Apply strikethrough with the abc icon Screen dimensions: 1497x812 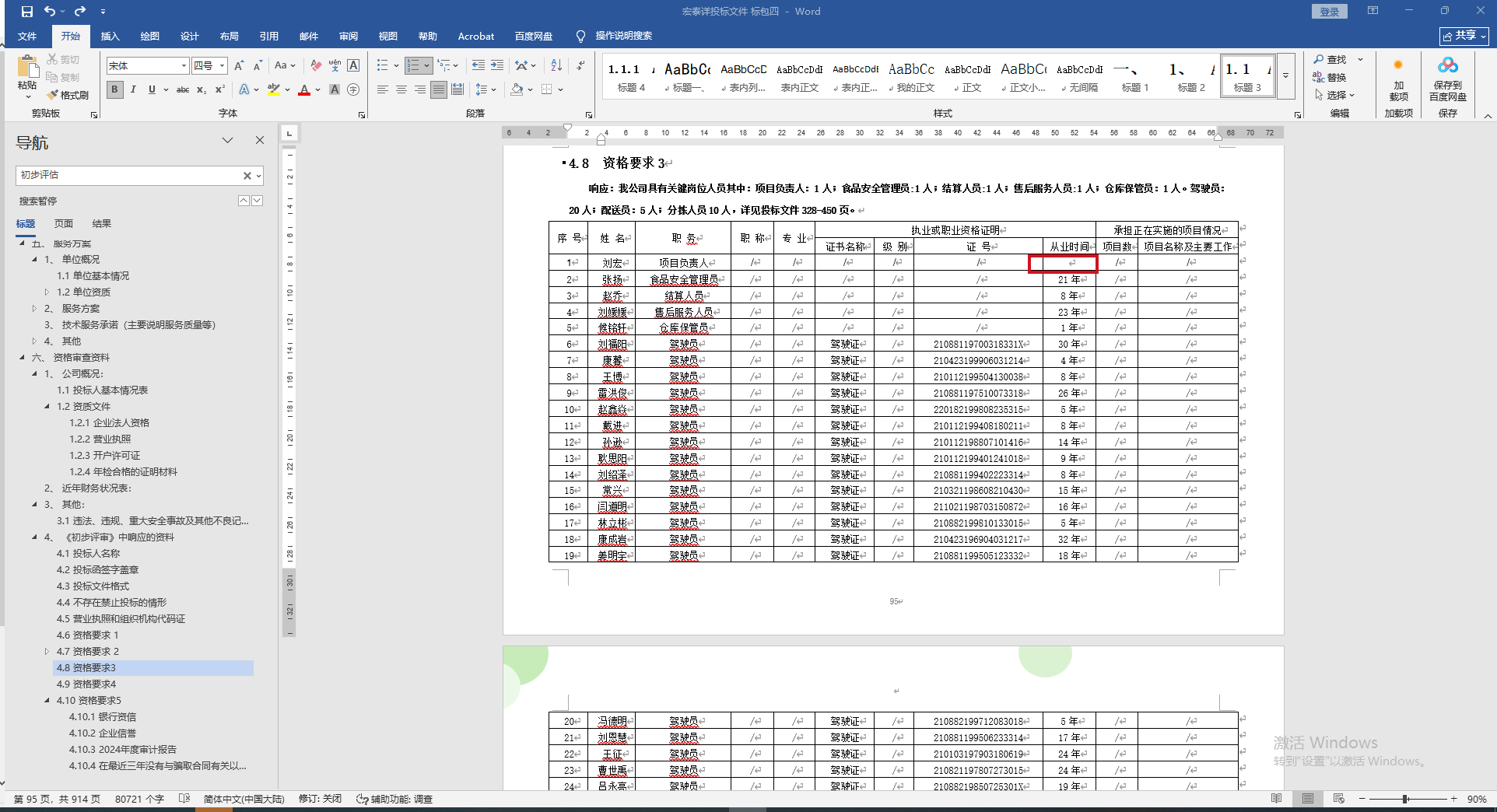point(183,90)
